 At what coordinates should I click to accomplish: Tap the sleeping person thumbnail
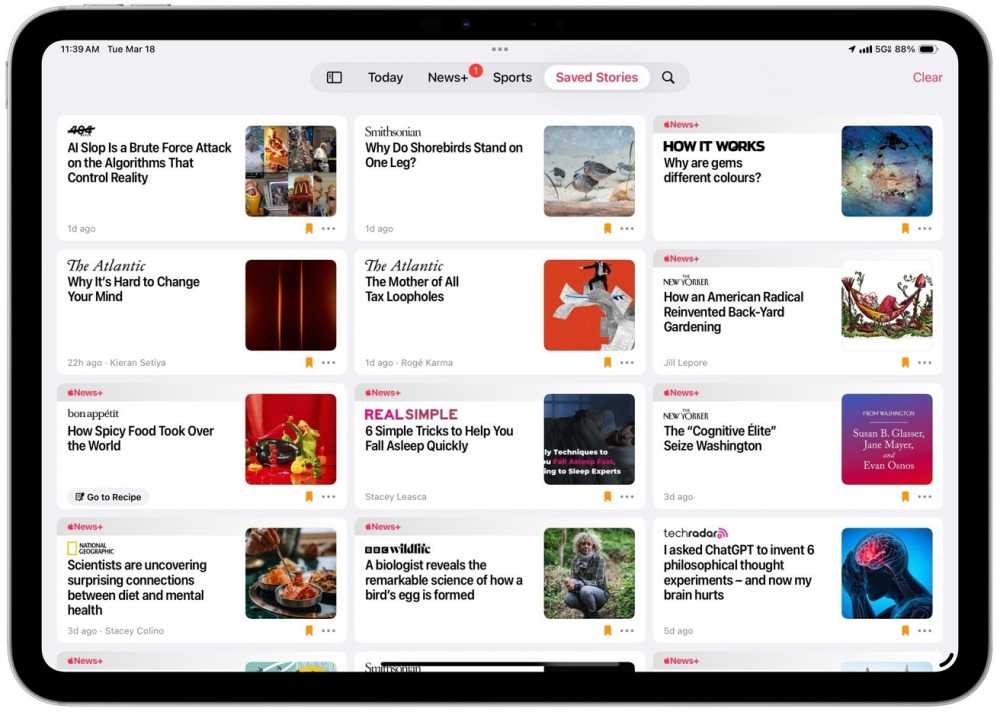pyautogui.click(x=589, y=439)
